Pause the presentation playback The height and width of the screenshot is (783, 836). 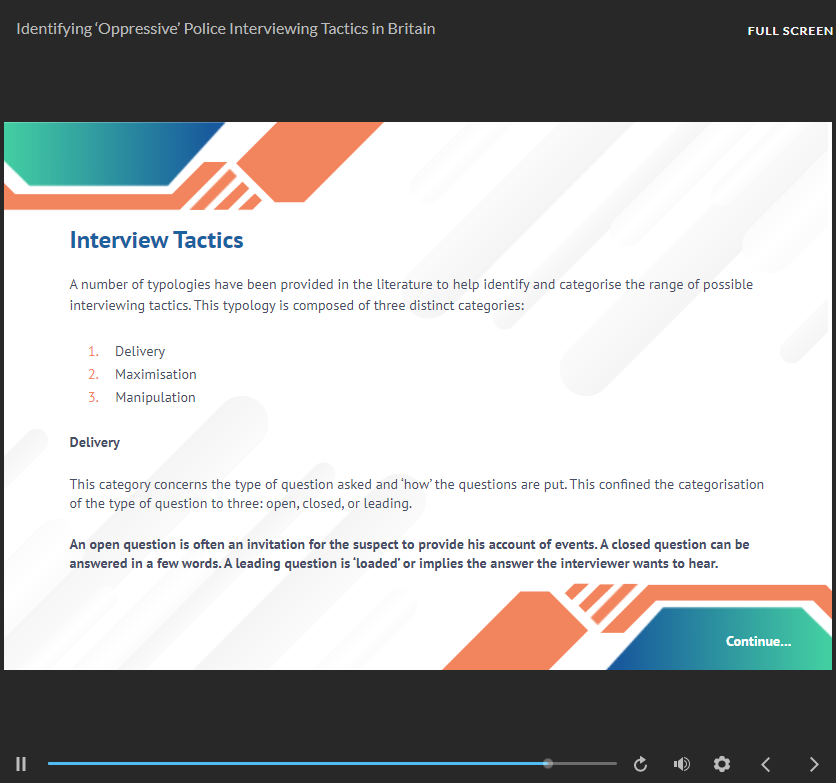(21, 764)
